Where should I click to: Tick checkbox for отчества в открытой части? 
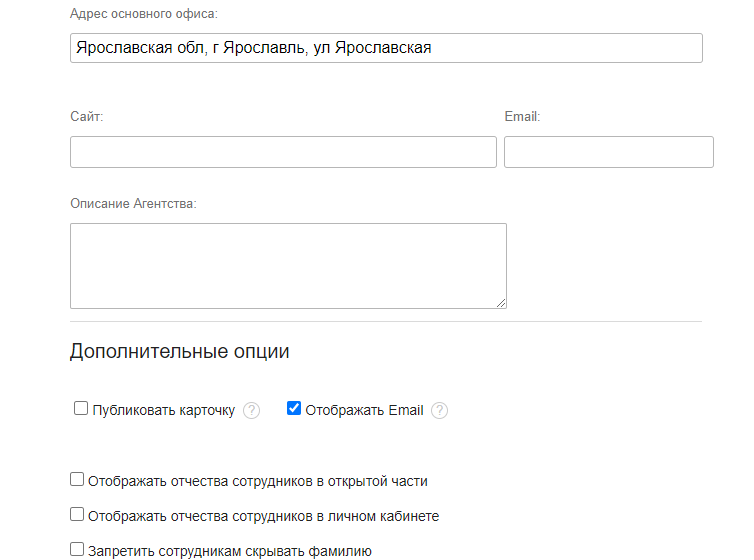(77, 480)
